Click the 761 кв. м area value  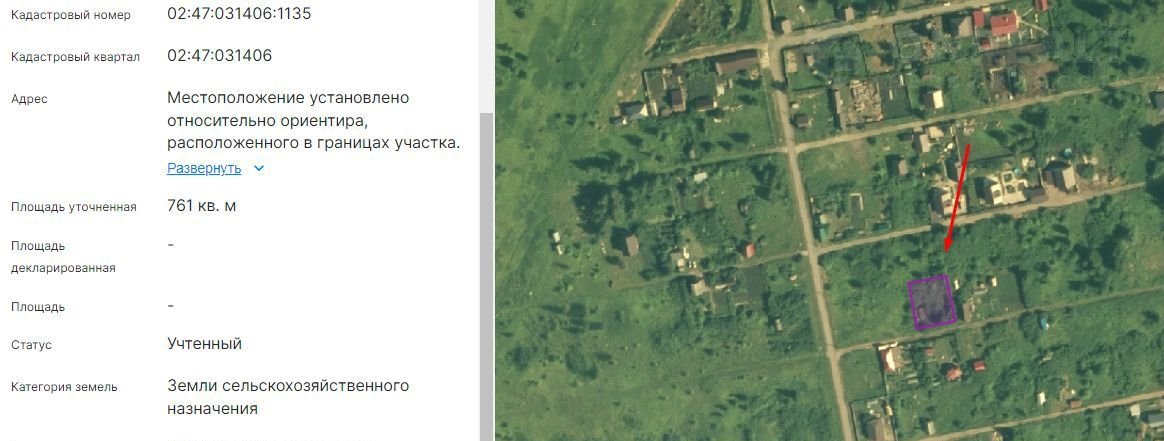202,206
